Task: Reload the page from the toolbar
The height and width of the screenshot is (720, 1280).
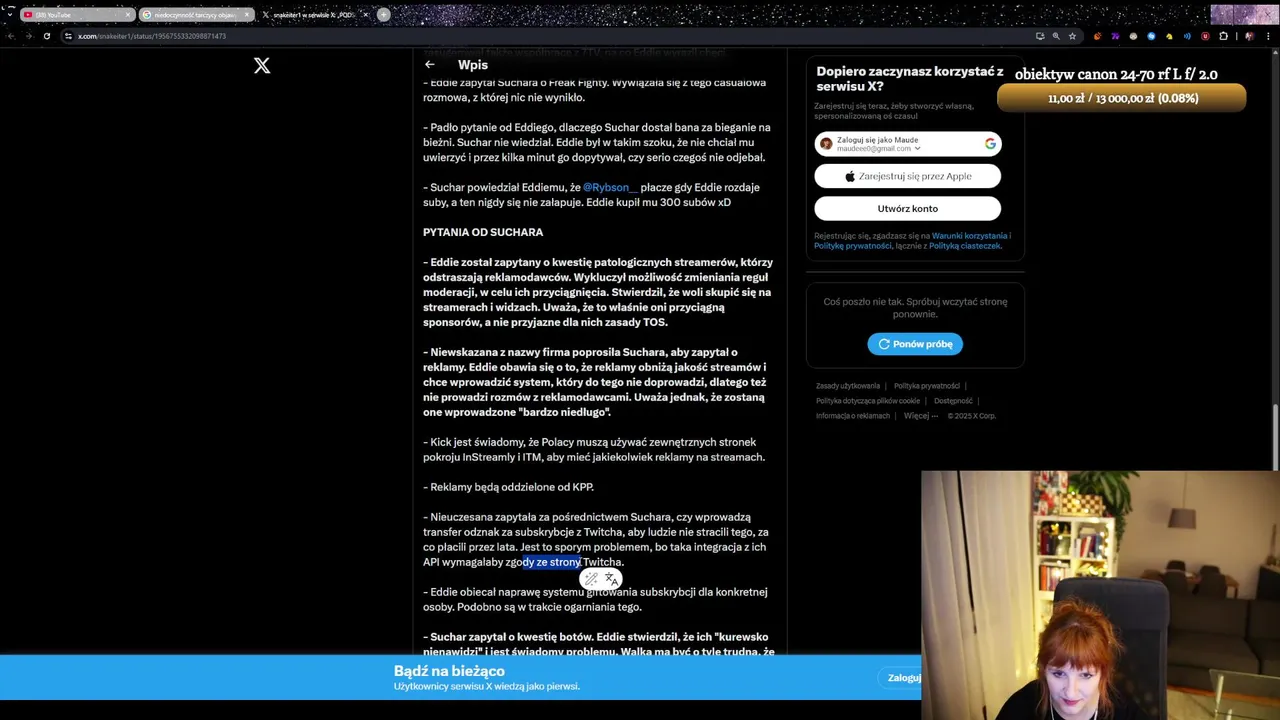Action: [46, 36]
